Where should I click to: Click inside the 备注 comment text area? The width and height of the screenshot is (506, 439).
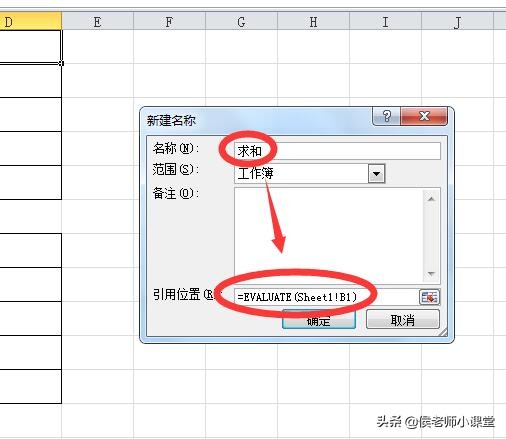[328, 236]
